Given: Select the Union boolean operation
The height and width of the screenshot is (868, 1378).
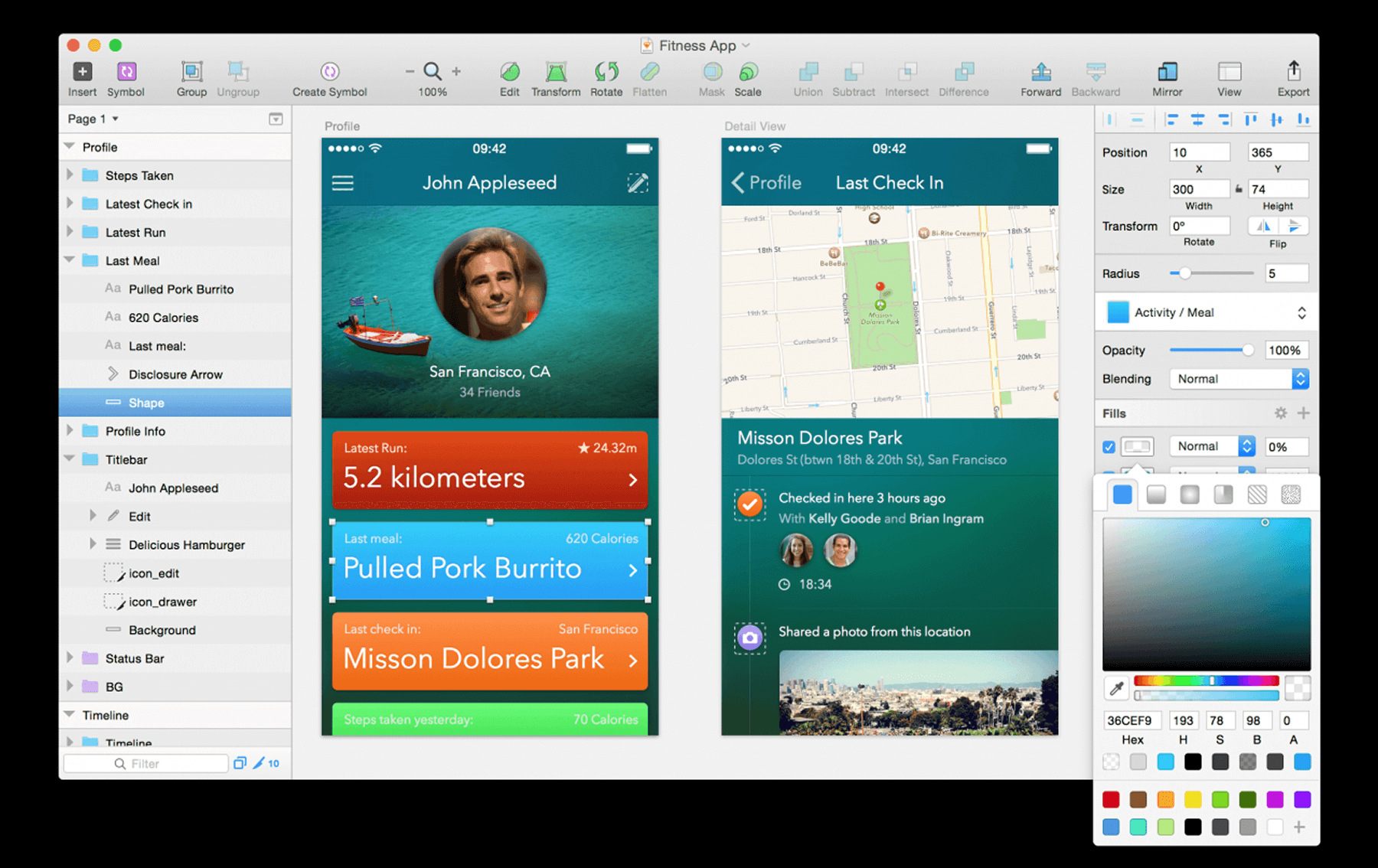Looking at the screenshot, I should [808, 77].
